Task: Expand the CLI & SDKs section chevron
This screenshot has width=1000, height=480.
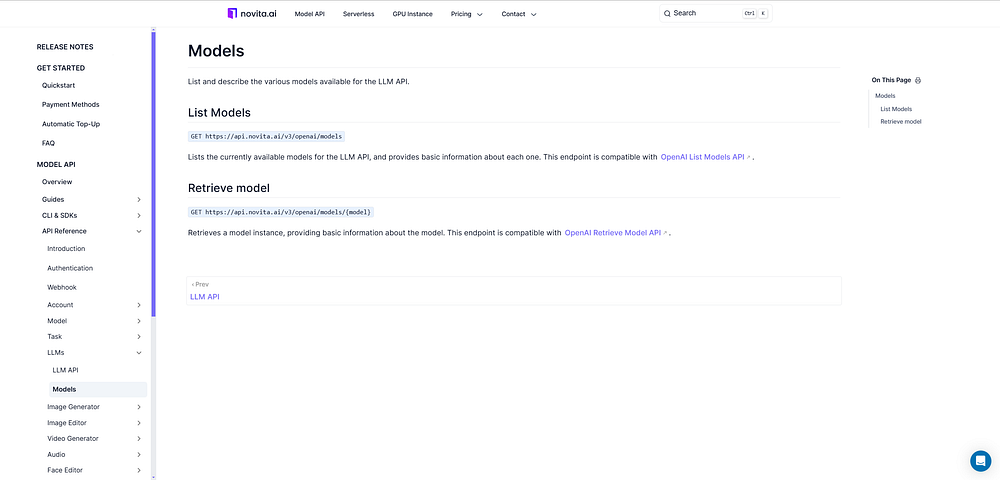Action: point(139,215)
